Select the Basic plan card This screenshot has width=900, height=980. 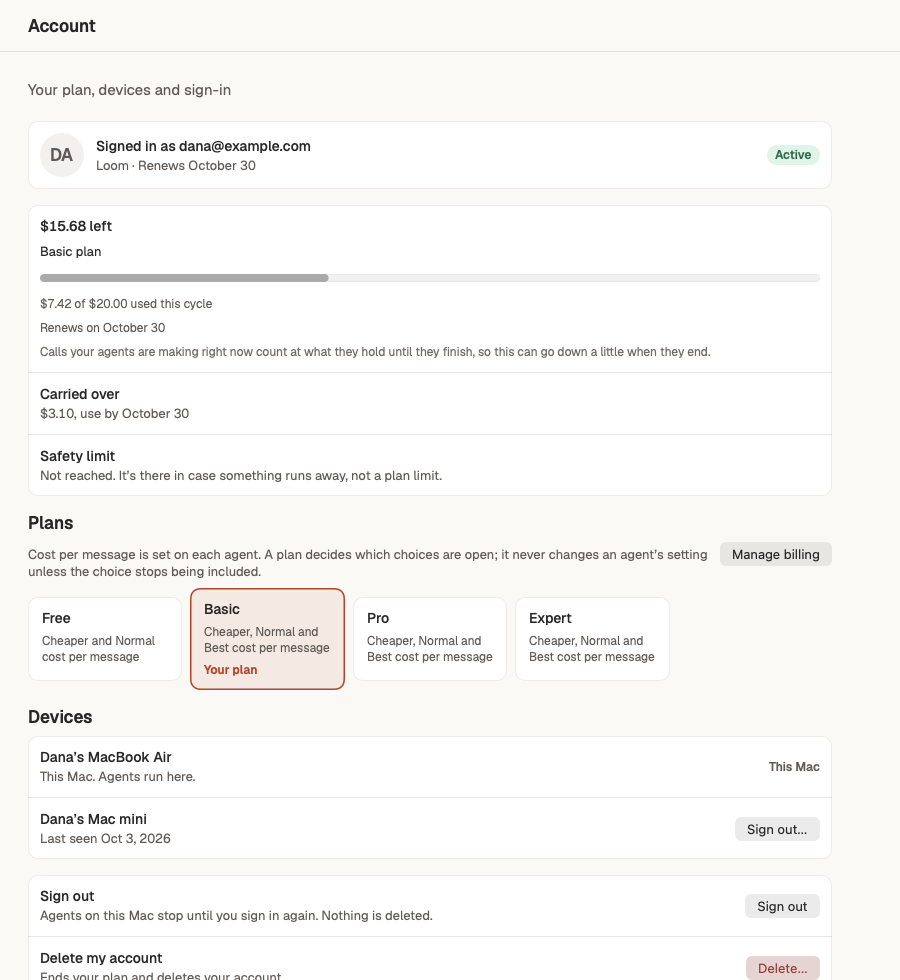268,639
